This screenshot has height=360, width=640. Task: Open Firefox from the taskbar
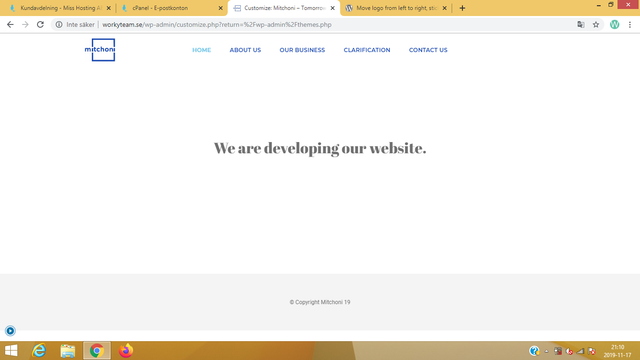[x=126, y=351]
